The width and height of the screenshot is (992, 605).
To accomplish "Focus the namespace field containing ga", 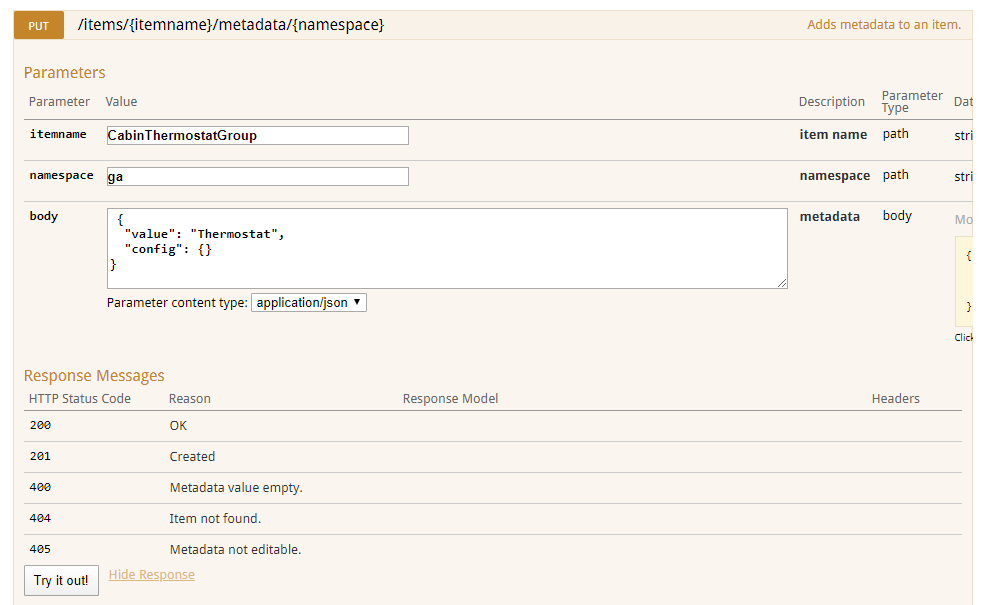I will point(257,176).
